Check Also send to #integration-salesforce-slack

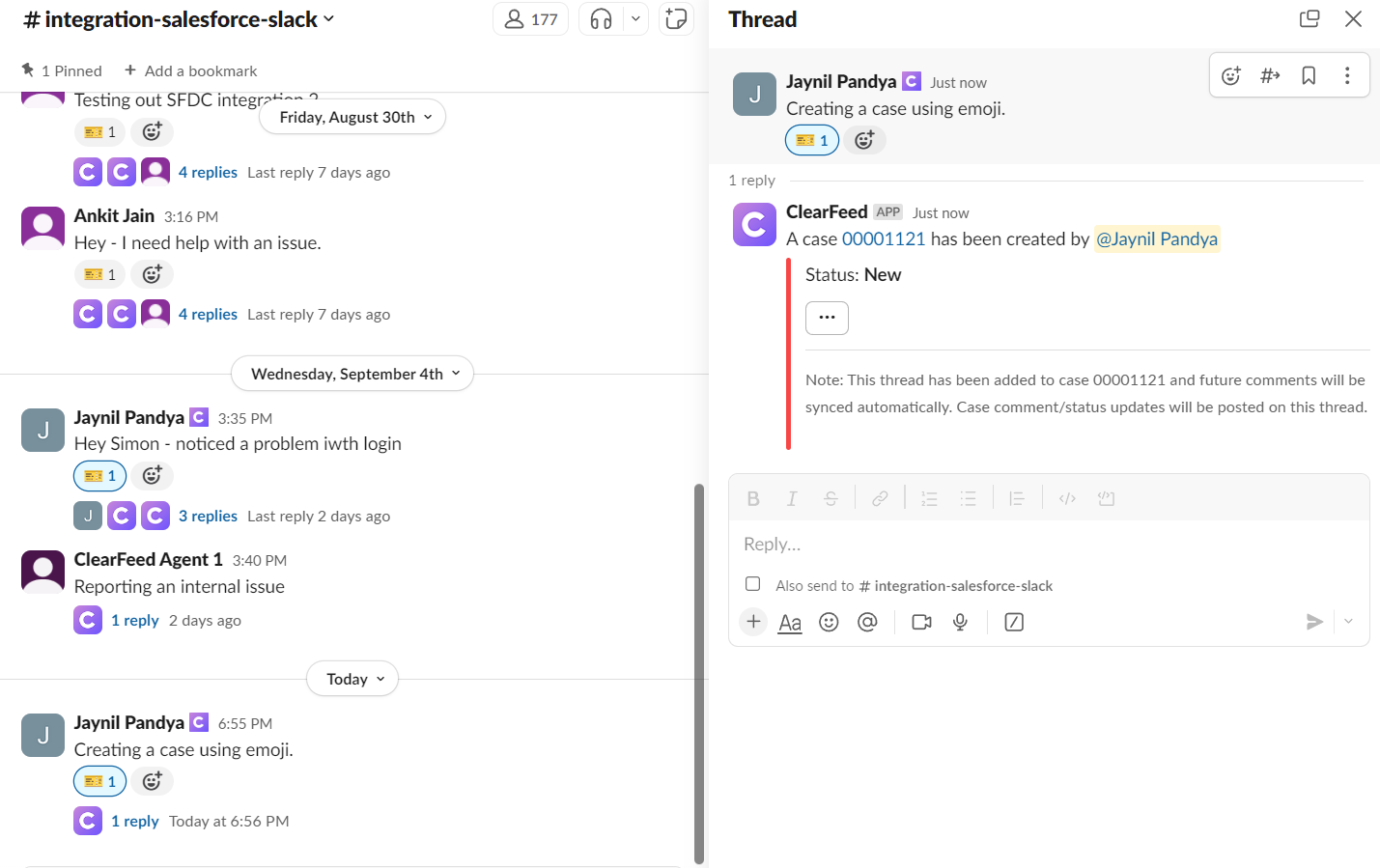pos(753,584)
